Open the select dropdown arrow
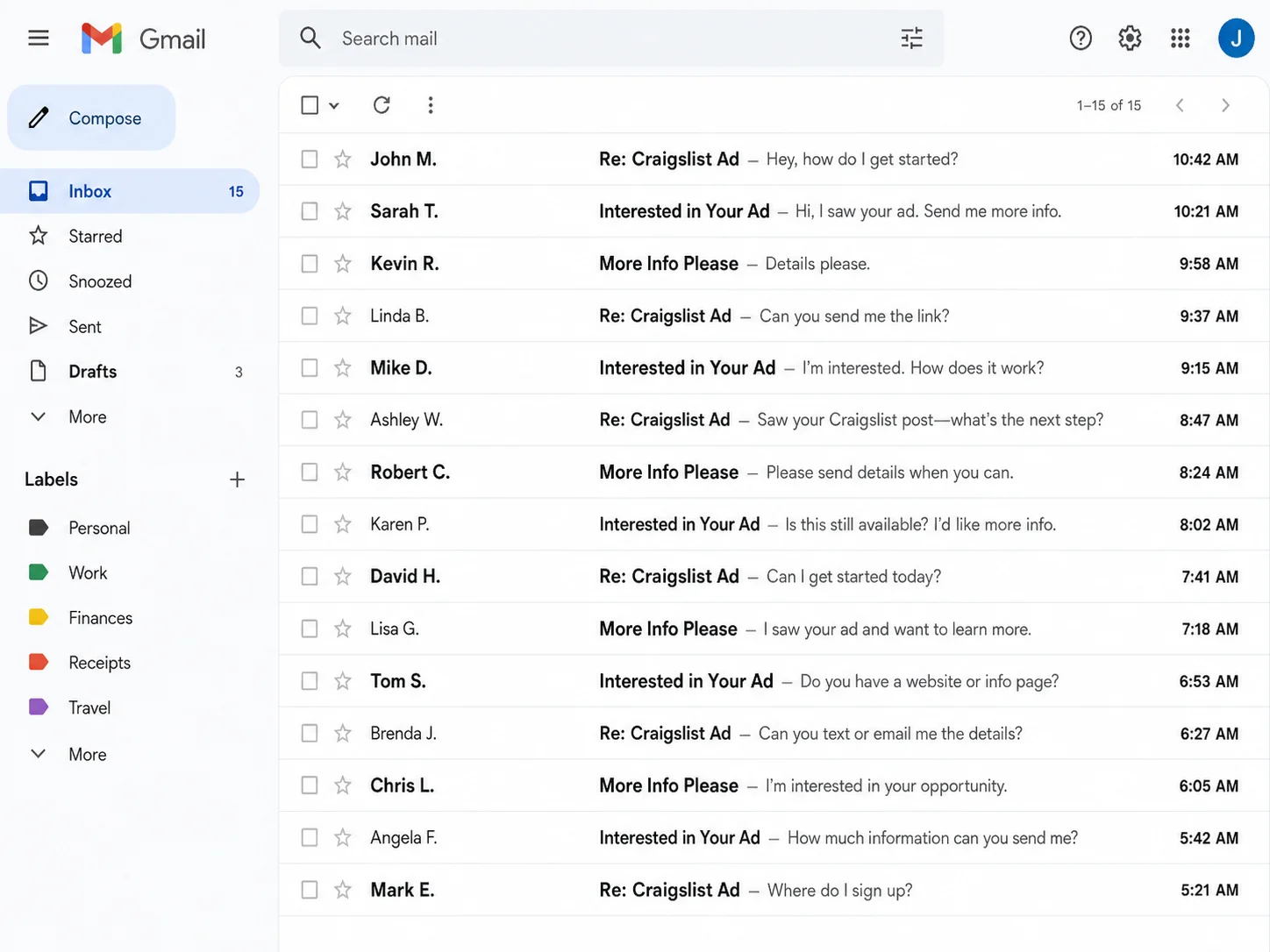 tap(334, 106)
